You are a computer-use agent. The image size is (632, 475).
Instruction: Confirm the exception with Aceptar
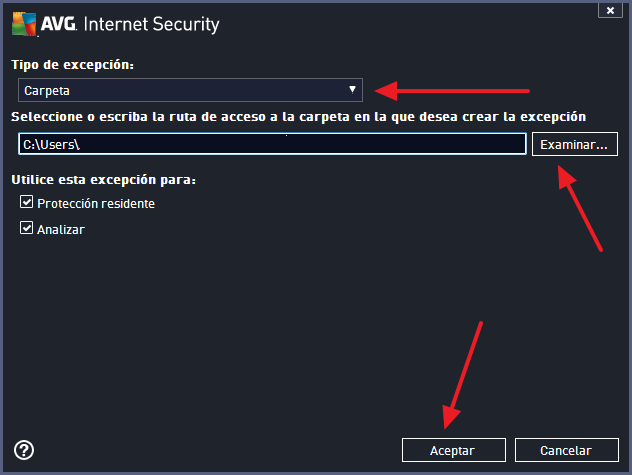(x=453, y=450)
